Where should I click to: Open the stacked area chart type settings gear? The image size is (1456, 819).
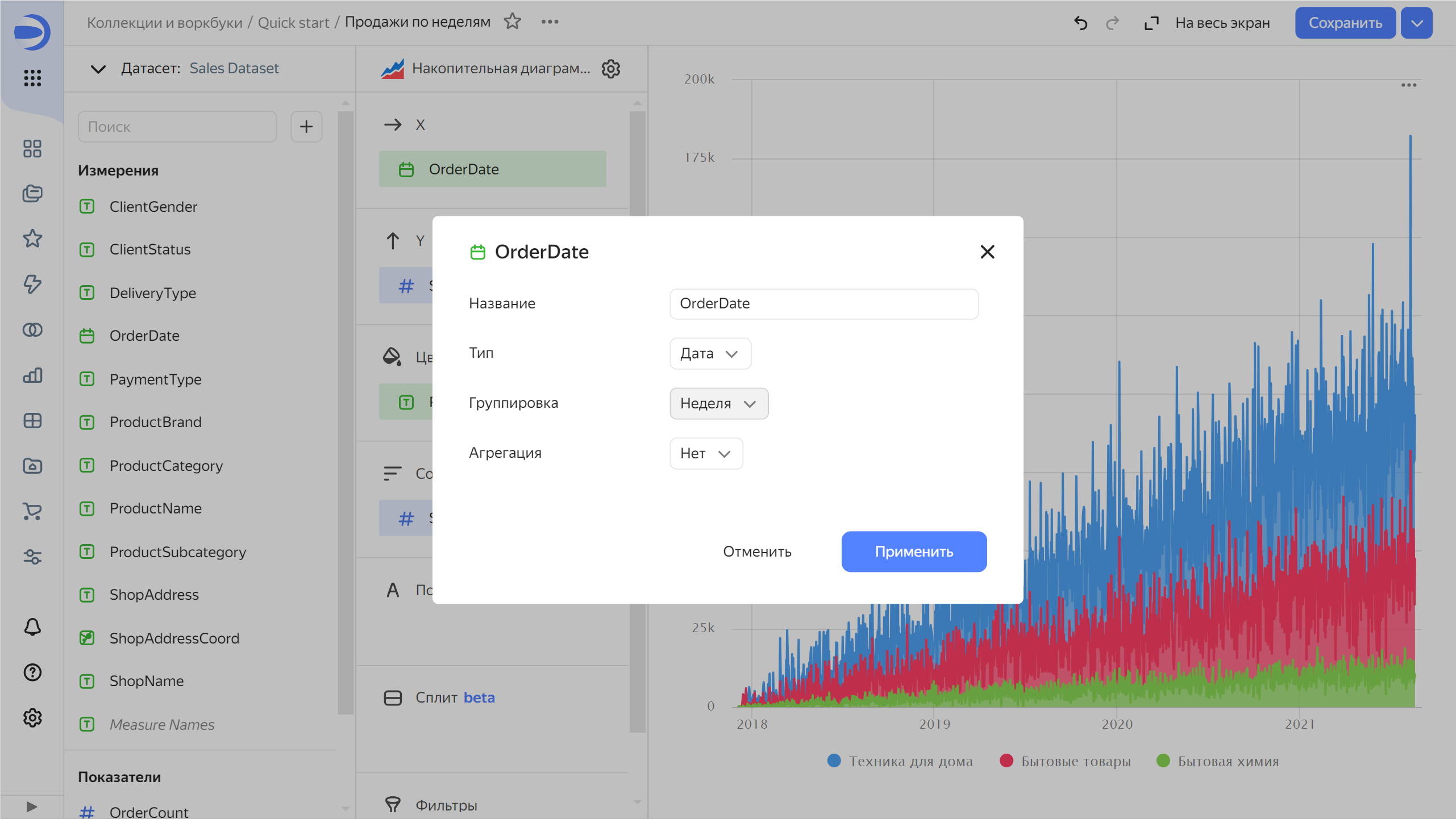point(610,69)
